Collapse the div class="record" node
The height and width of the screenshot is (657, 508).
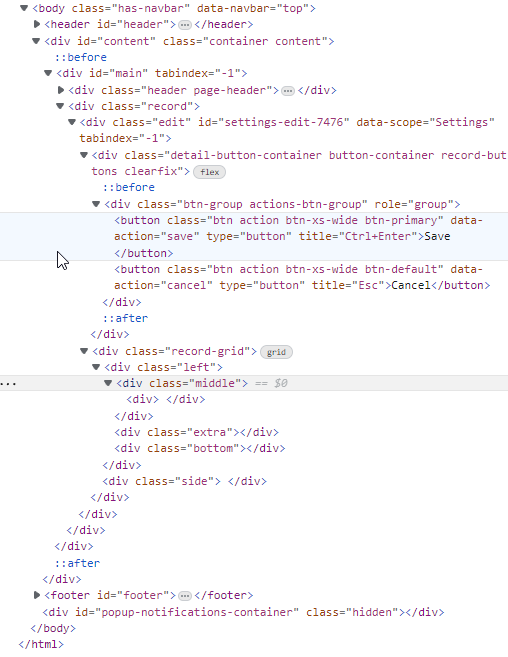tap(60, 106)
